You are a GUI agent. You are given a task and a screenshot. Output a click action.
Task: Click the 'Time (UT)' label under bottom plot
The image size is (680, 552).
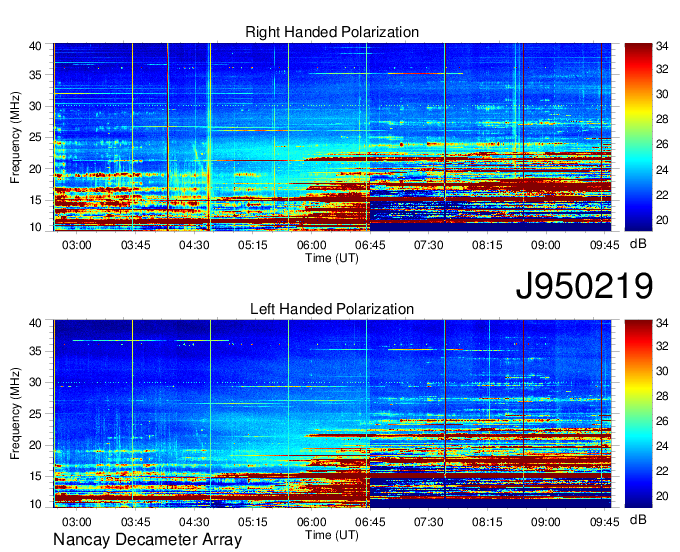click(x=332, y=535)
